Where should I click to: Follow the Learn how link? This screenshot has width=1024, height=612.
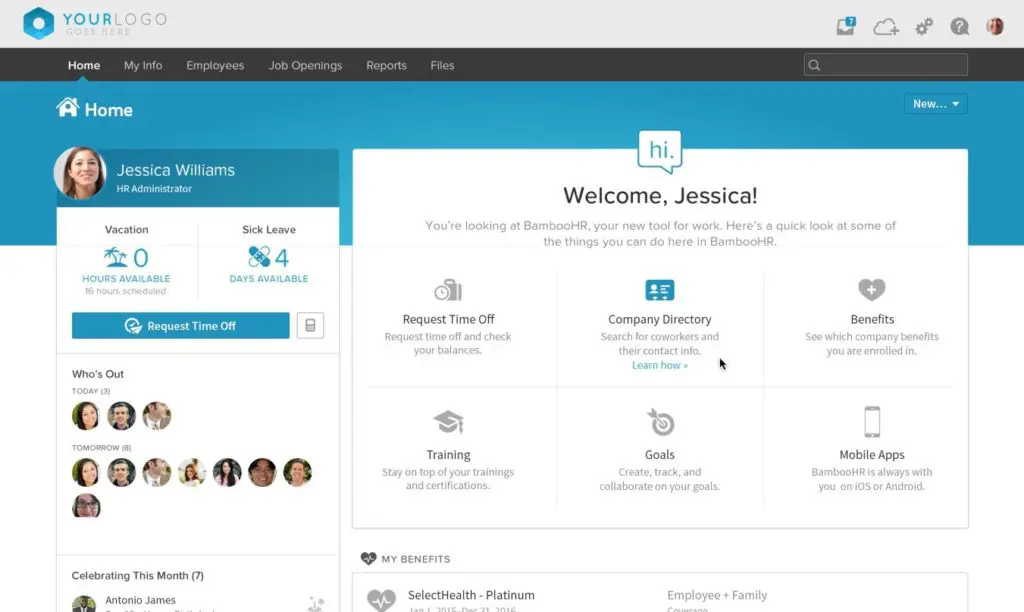(x=660, y=365)
